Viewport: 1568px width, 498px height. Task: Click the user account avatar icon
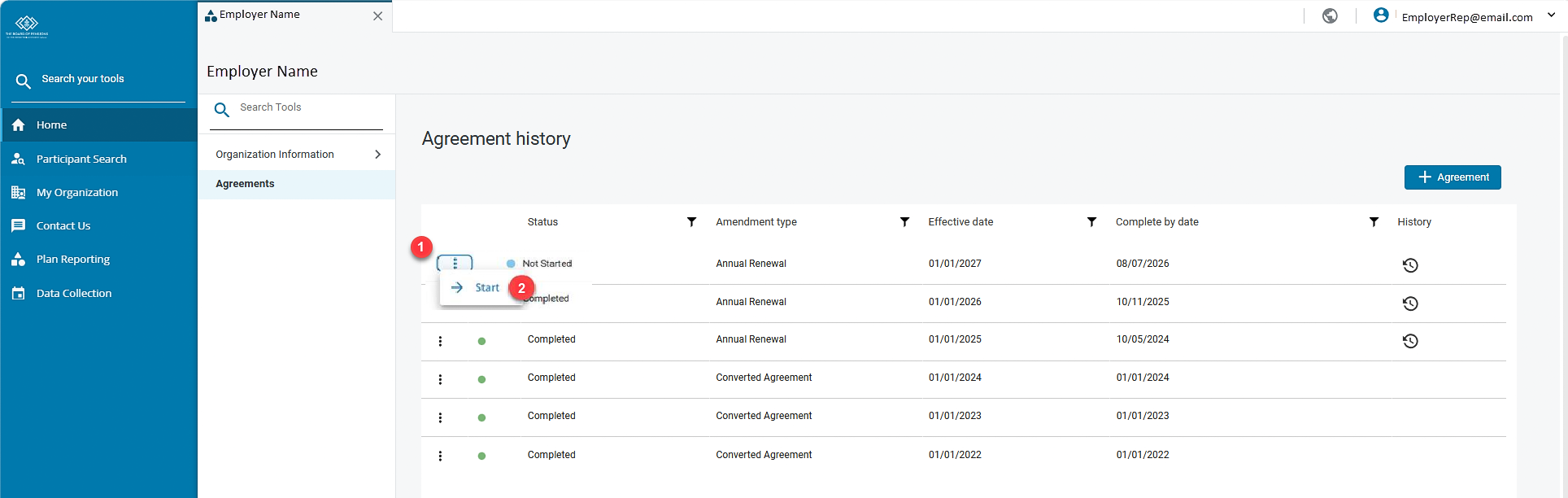point(1381,15)
